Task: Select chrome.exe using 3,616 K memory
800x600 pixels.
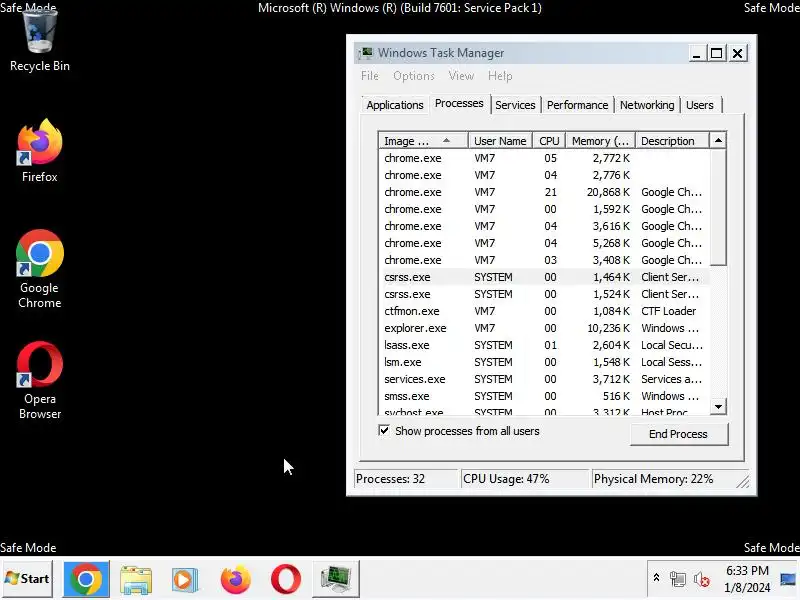Action: pyautogui.click(x=544, y=226)
